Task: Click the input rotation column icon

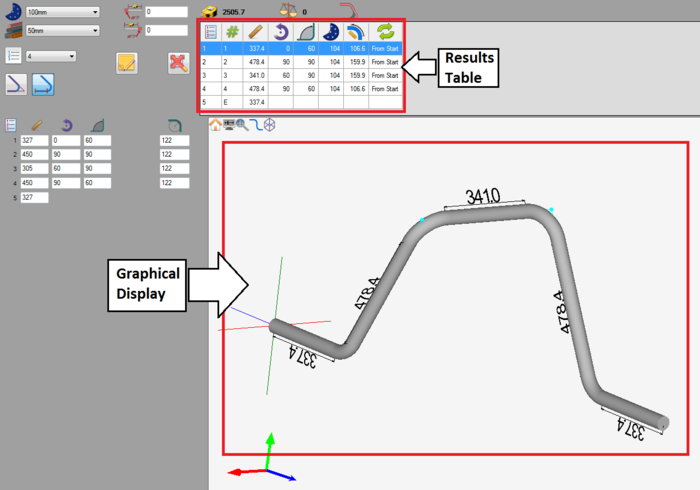Action: click(67, 125)
